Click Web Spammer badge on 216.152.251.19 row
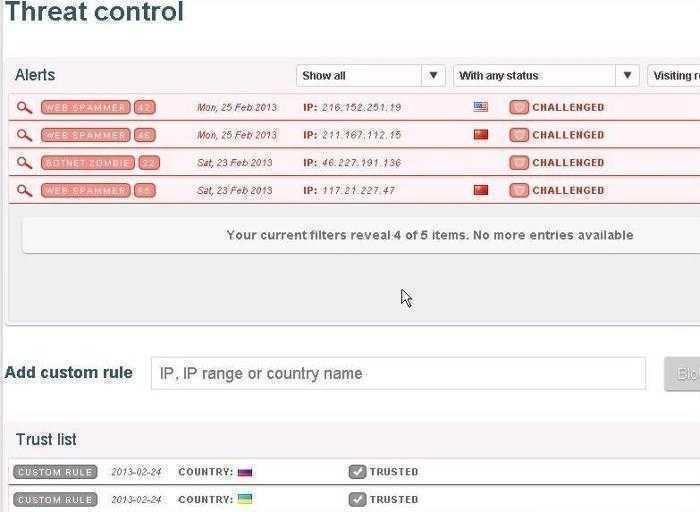Viewport: 700px width, 512px height. [x=85, y=108]
